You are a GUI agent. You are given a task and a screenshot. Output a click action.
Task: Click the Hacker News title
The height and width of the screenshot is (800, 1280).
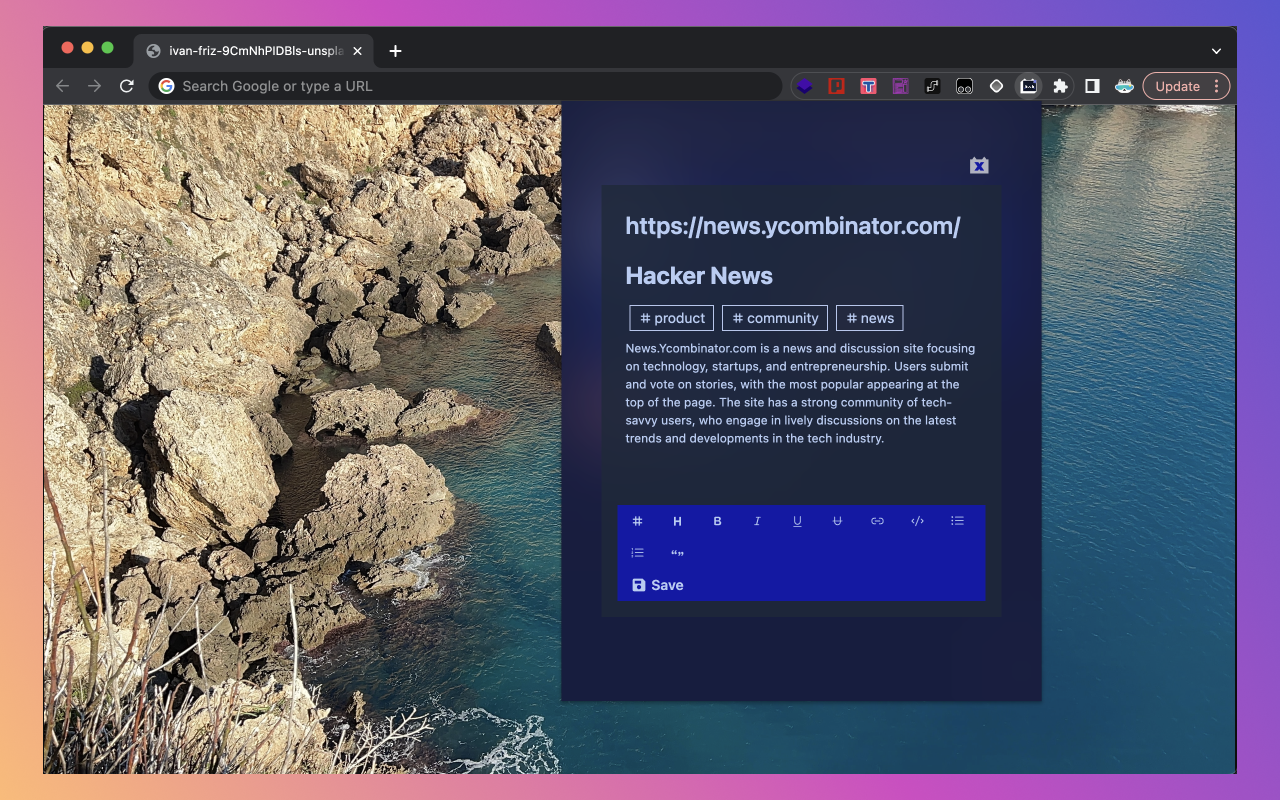(699, 276)
